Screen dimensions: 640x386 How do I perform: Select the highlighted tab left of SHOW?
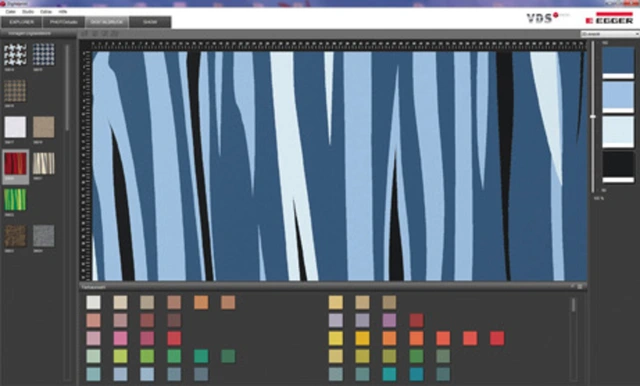pyautogui.click(x=107, y=22)
